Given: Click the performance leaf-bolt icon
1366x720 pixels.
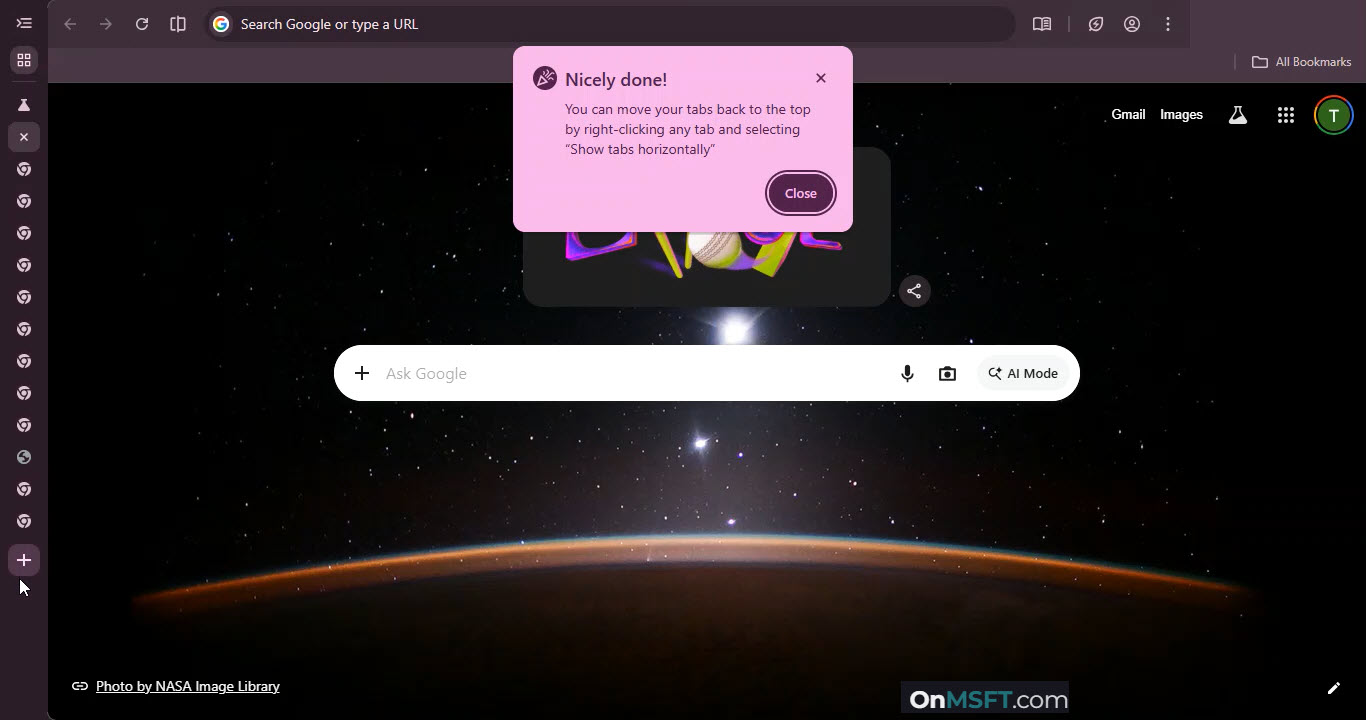Looking at the screenshot, I should [1096, 24].
